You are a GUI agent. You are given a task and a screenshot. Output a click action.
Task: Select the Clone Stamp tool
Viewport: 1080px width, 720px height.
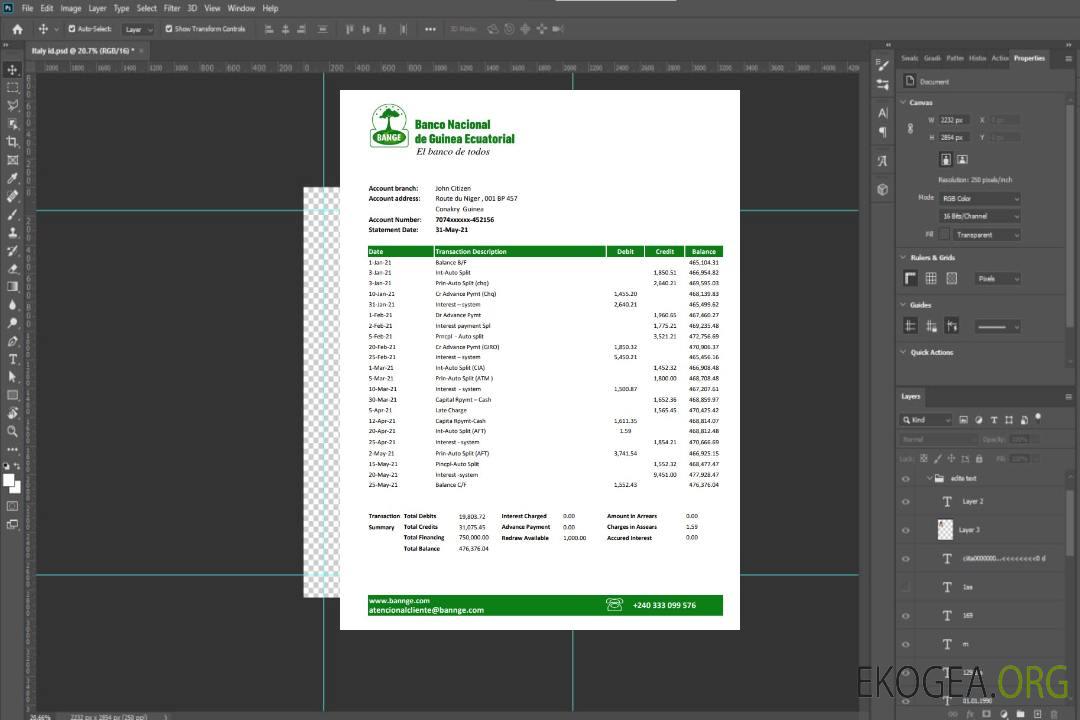[x=12, y=233]
